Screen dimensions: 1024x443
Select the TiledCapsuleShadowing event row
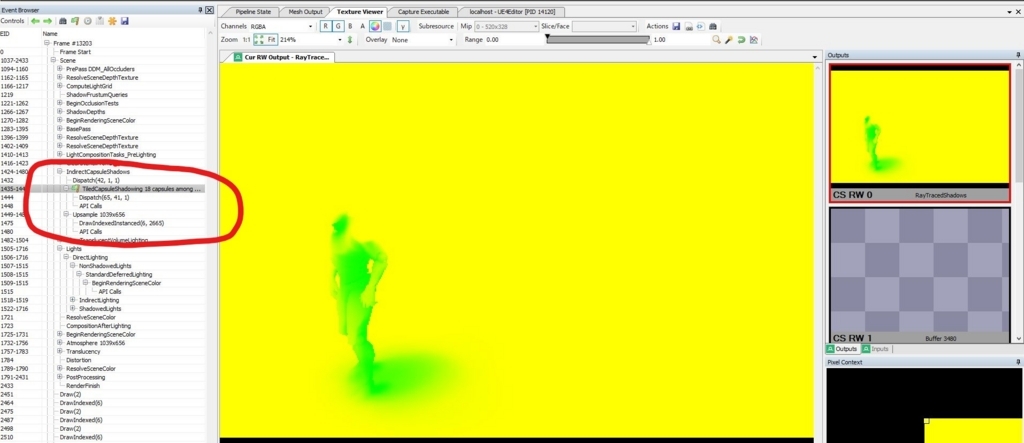coord(103,188)
